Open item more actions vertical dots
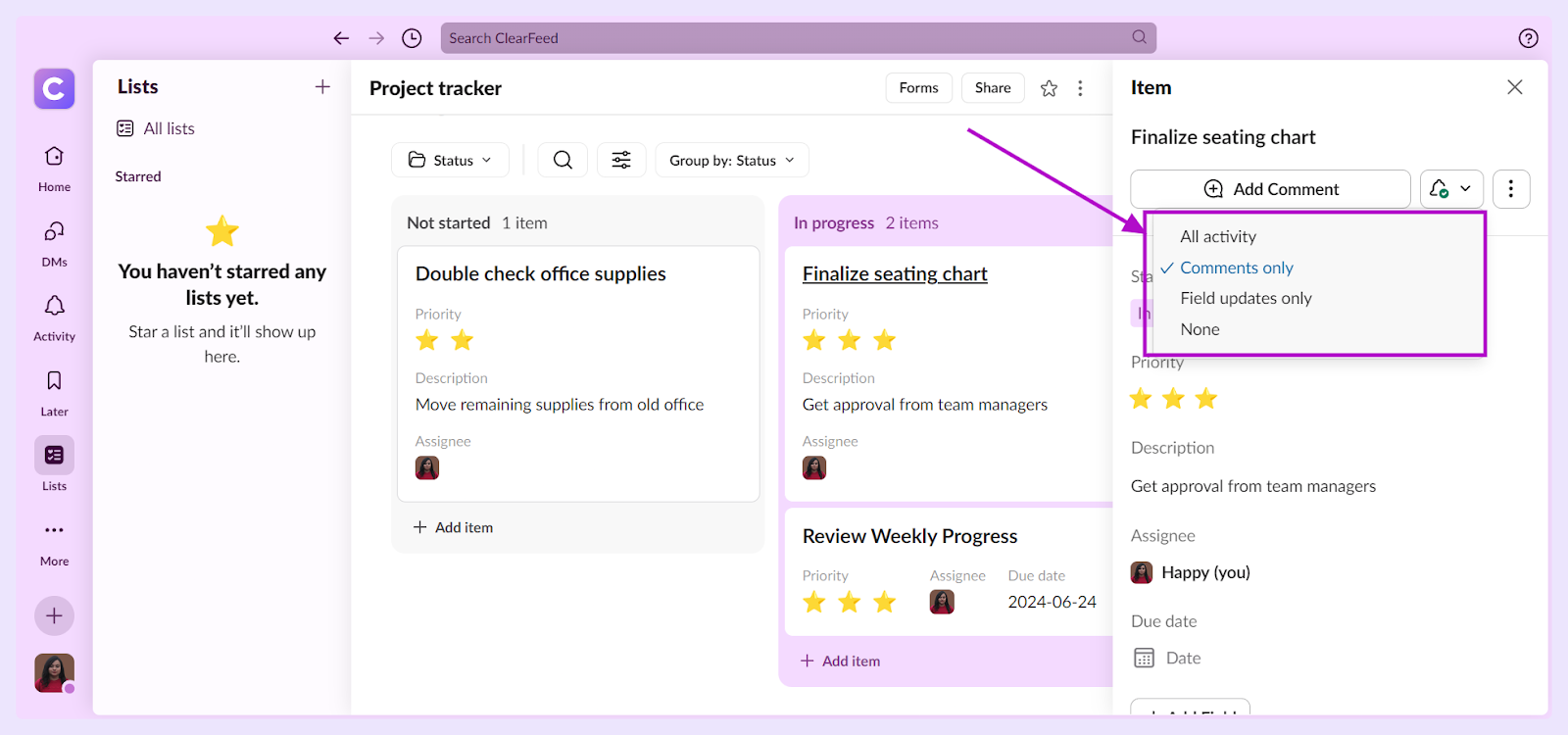 point(1511,189)
